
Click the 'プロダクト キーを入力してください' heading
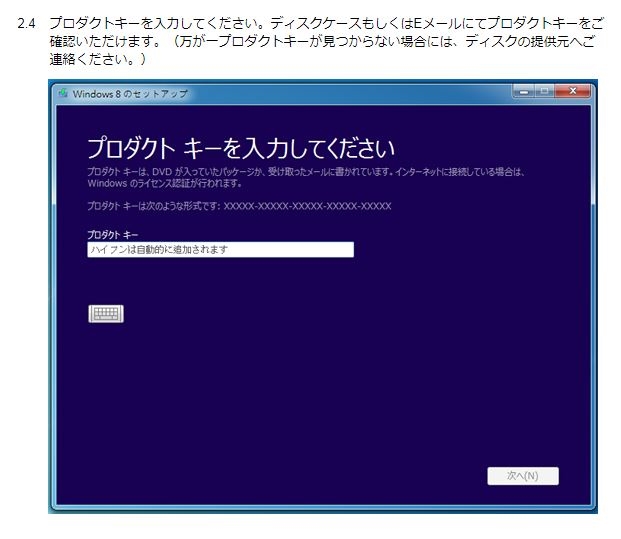(241, 149)
